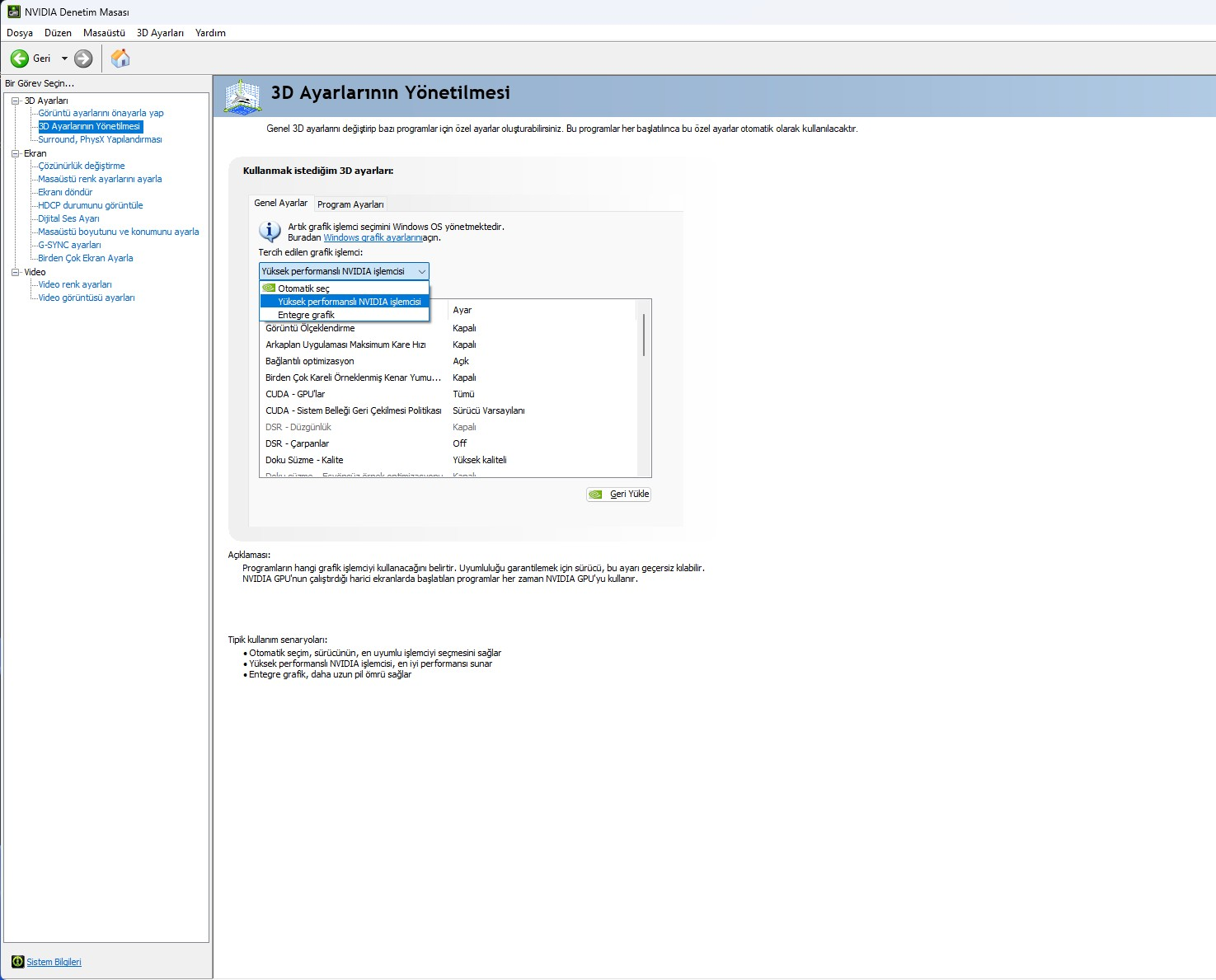
Task: Select Video görüntüsü ayarları
Action: click(87, 298)
